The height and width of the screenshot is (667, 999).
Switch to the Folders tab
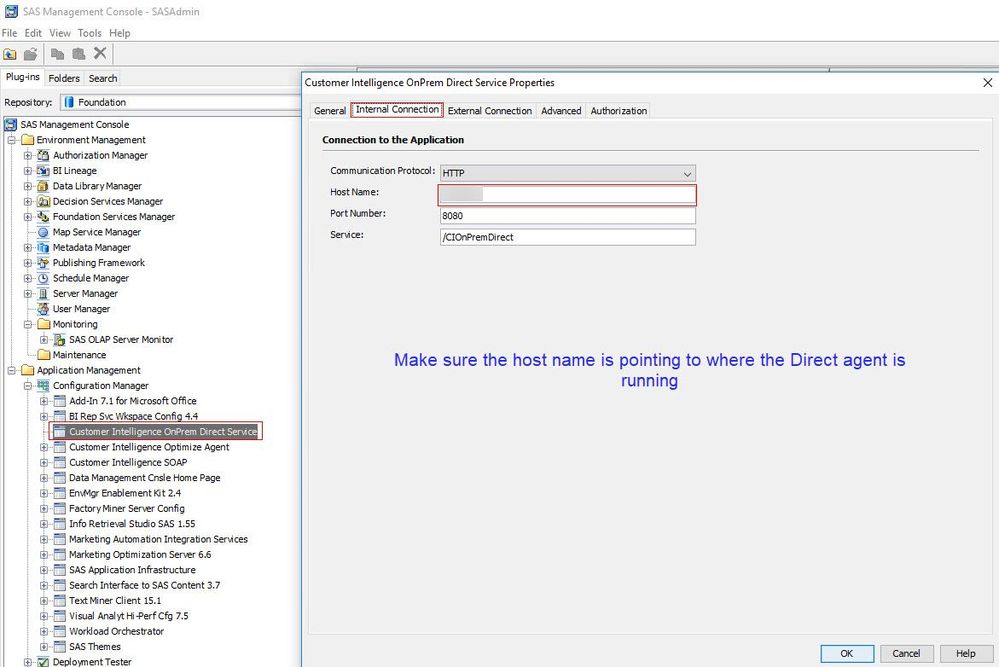[64, 78]
